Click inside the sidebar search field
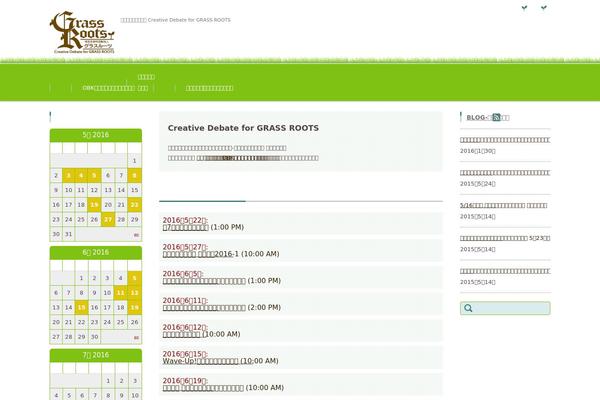The height and width of the screenshot is (400, 600). tap(505, 308)
